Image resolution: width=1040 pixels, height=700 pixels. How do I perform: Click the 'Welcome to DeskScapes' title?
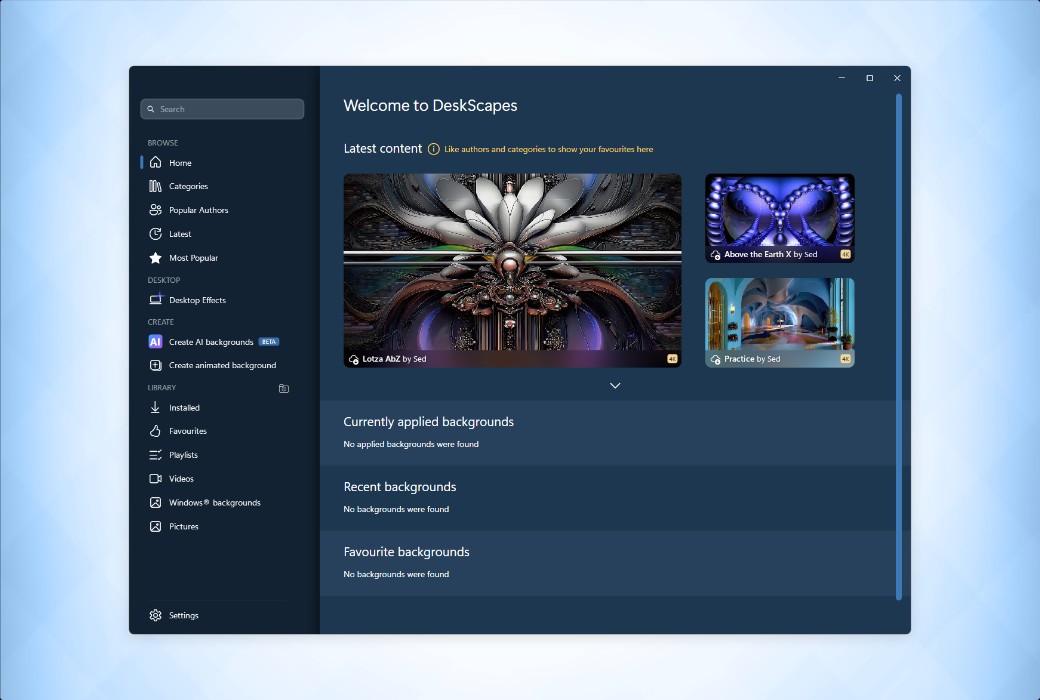pyautogui.click(x=430, y=105)
